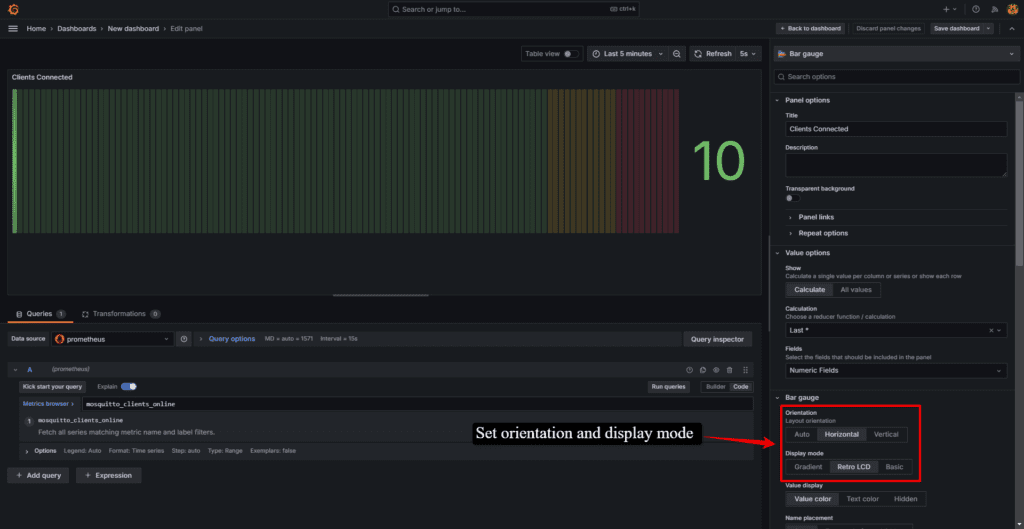Click the Expression button
The height and width of the screenshot is (529, 1024).
[108, 475]
